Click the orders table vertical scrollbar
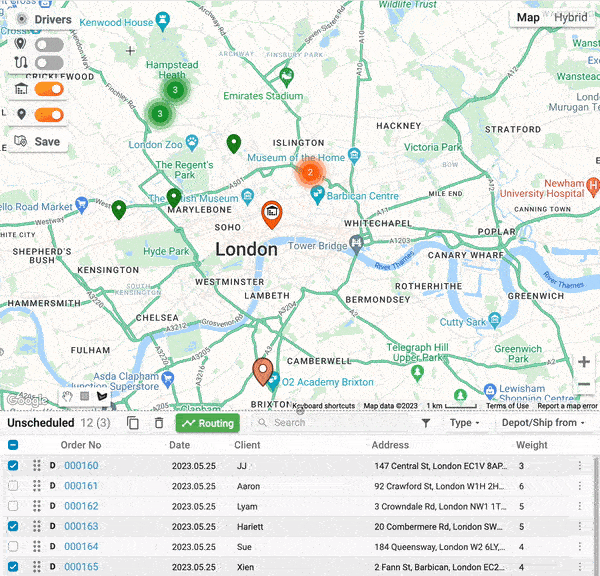The image size is (600, 576). (596, 515)
